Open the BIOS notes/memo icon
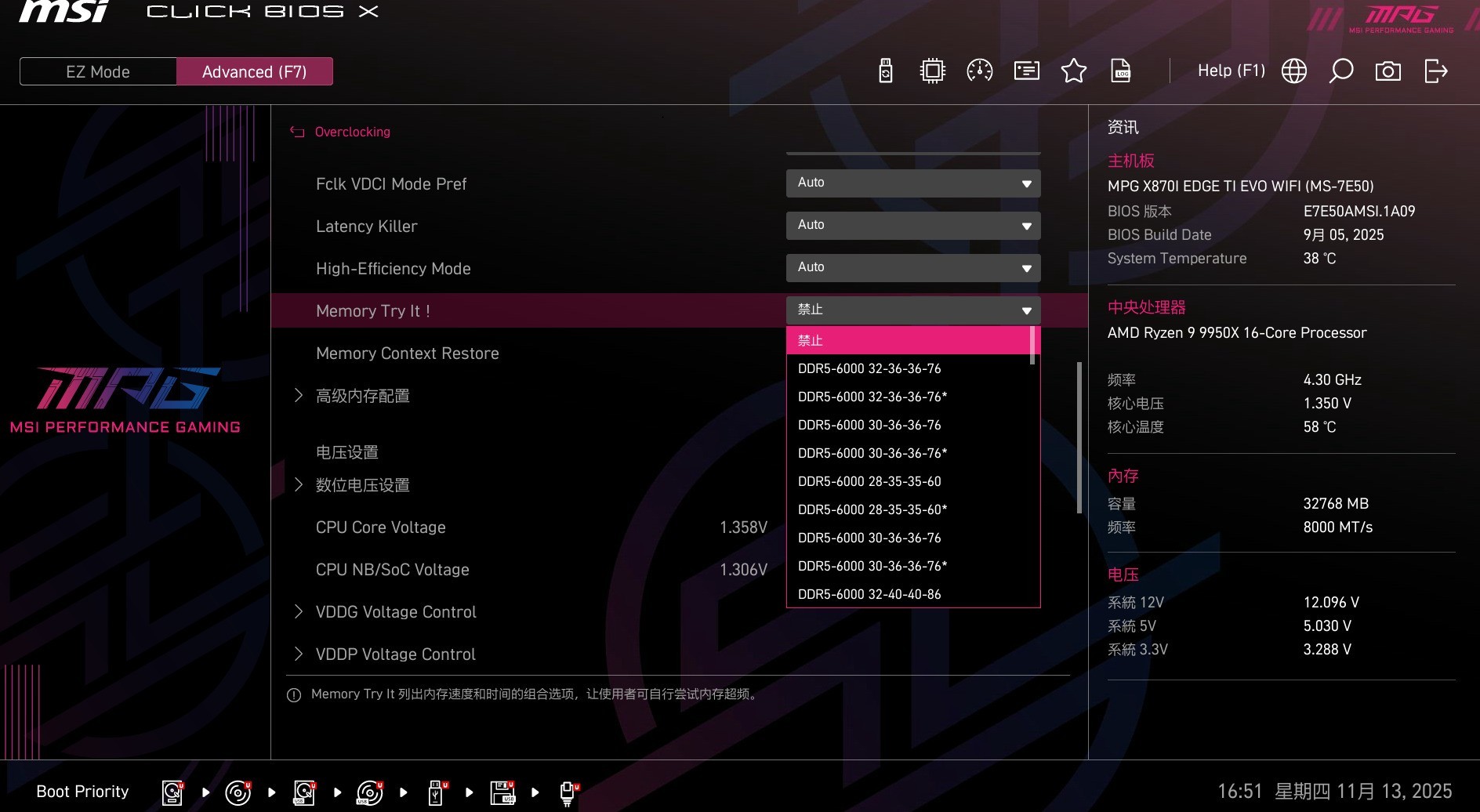Screen dimensions: 1480x812 1025,71
